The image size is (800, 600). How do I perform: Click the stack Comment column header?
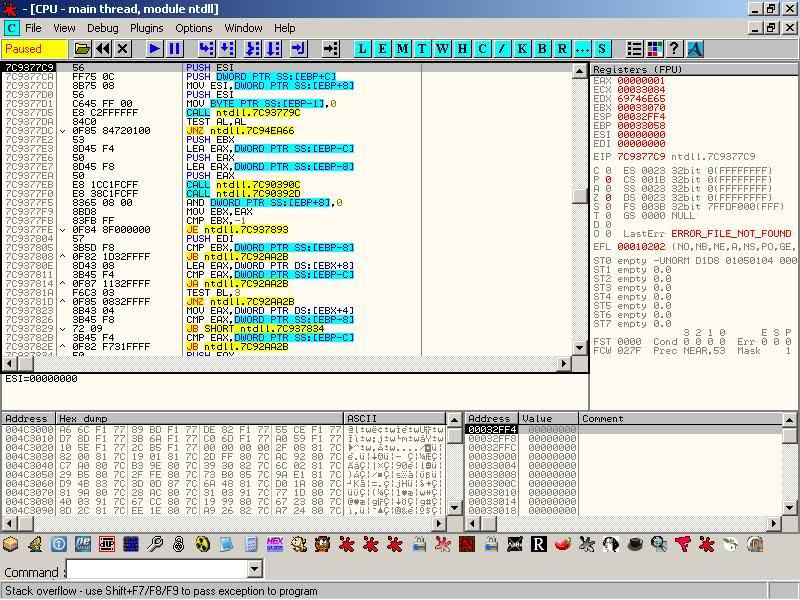pos(680,418)
